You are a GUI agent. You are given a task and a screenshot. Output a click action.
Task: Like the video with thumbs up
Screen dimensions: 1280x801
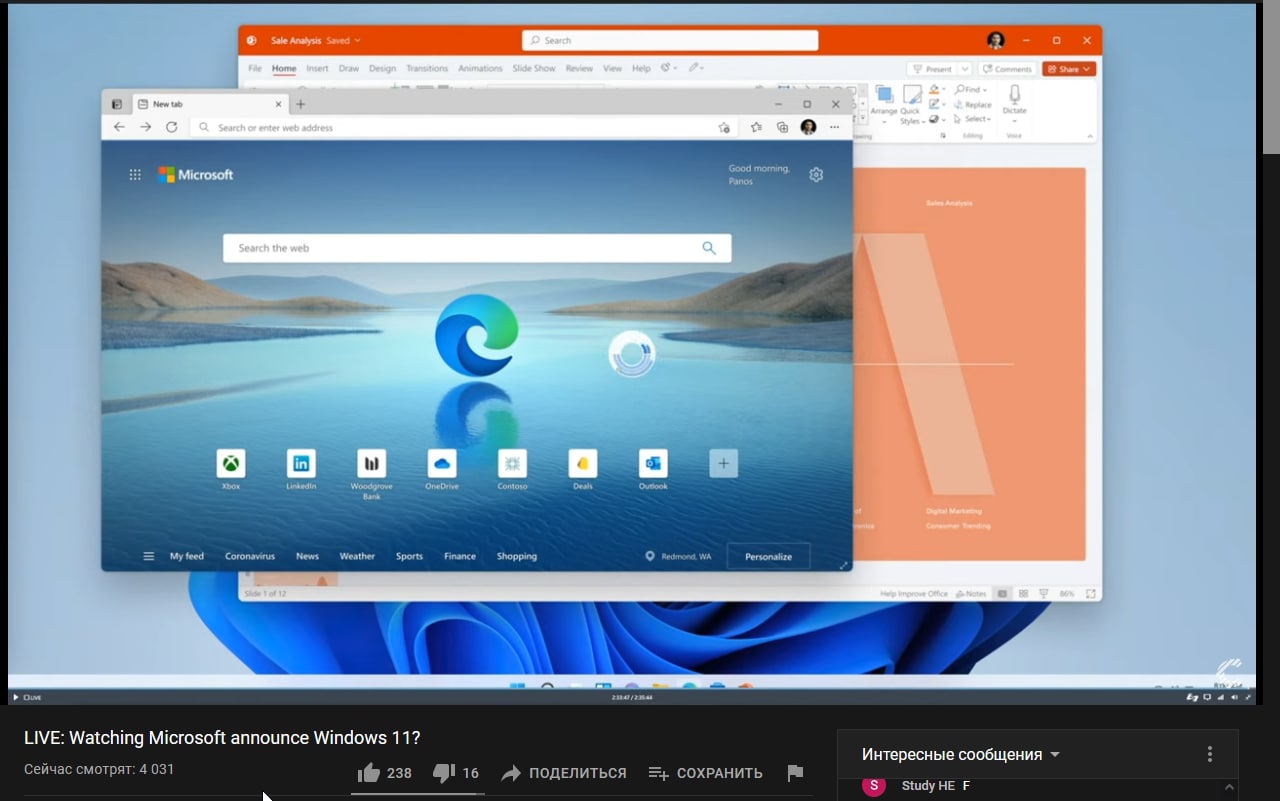[369, 773]
